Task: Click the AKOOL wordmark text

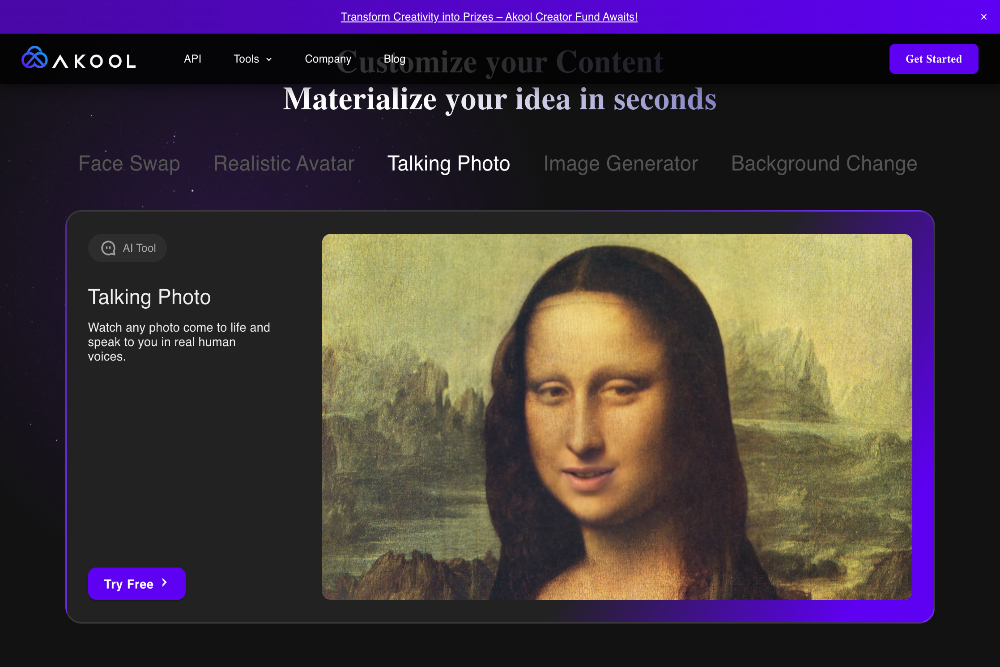Action: (x=94, y=61)
